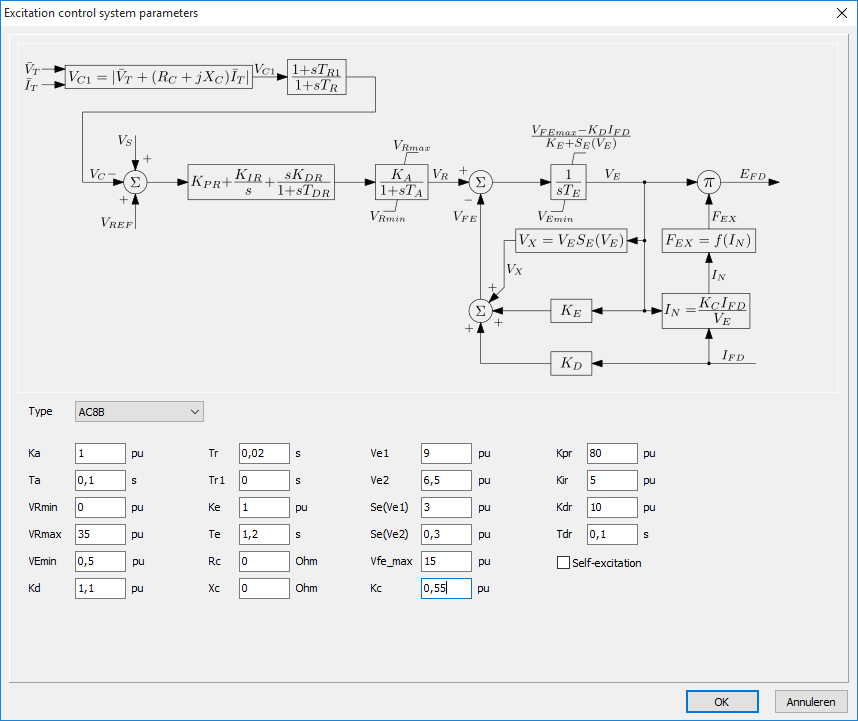Select the Kpr input field
This screenshot has width=858, height=721.
[611, 453]
